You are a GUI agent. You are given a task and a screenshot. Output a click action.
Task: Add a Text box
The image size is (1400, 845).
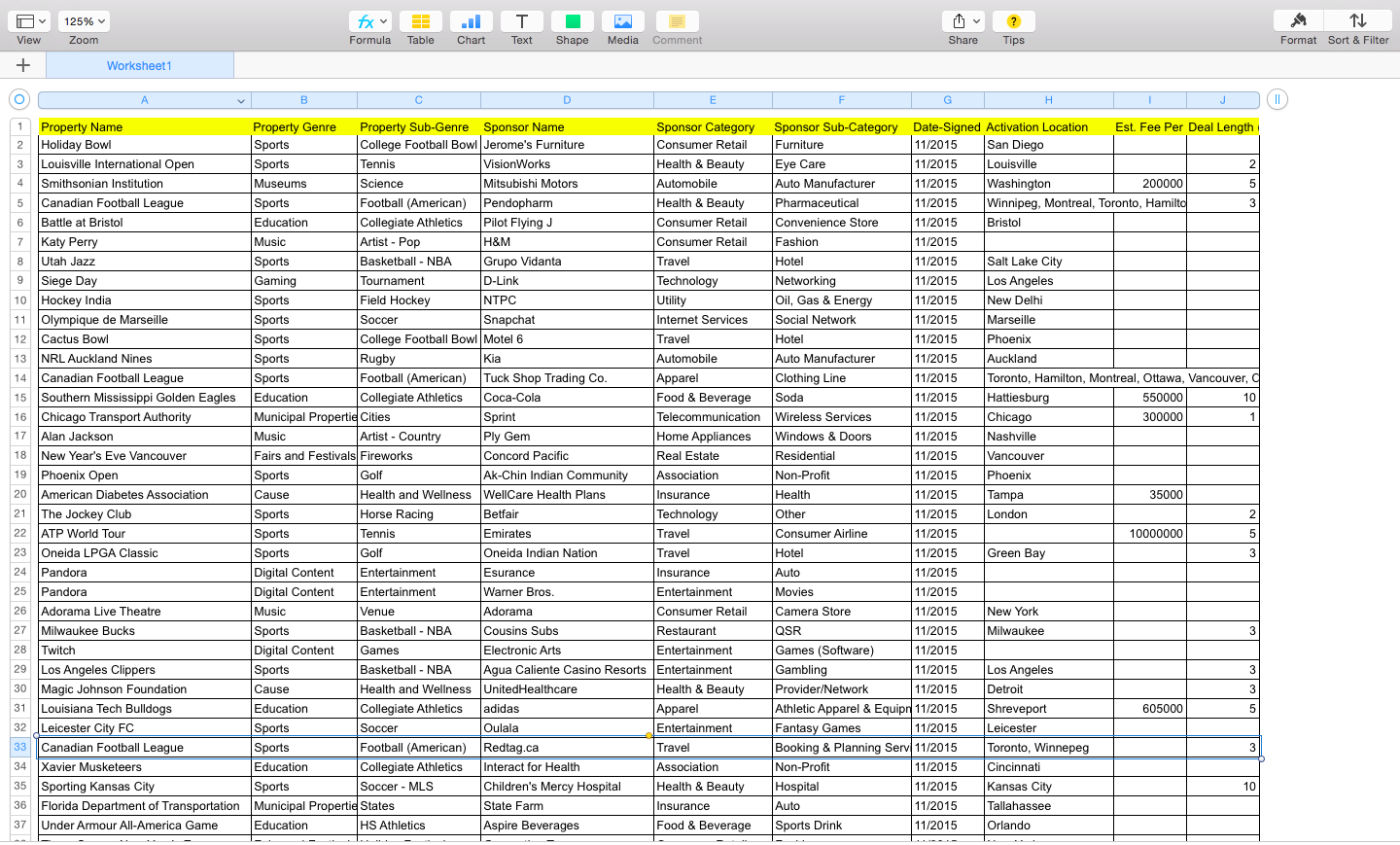pos(522,21)
